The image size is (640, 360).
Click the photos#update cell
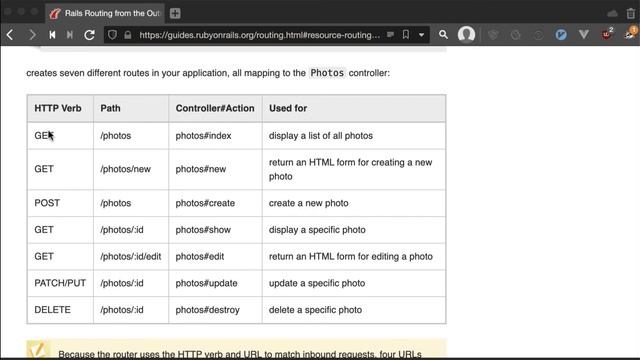pyautogui.click(x=215, y=283)
